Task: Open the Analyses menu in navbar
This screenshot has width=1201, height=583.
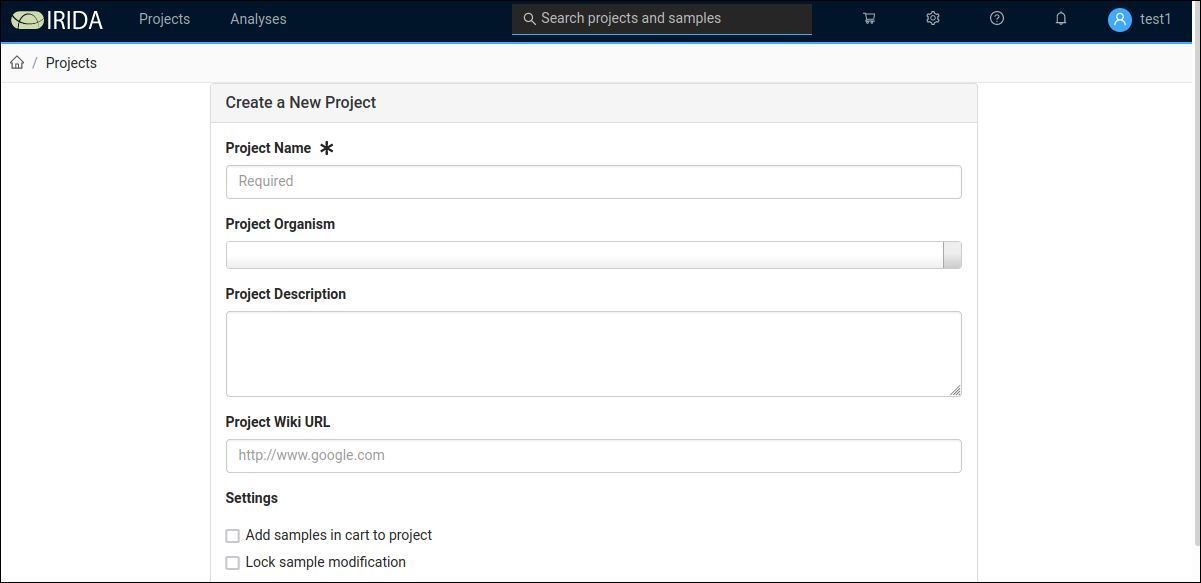Action: tap(258, 19)
